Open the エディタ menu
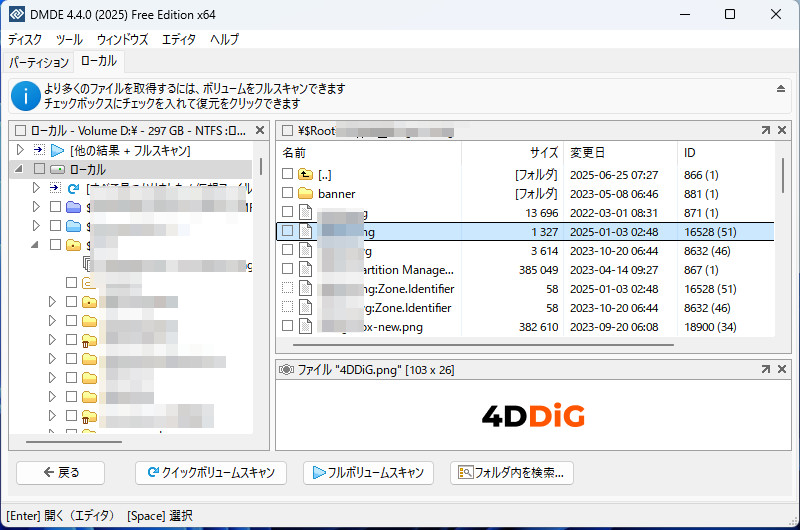Screen dimensions: 800x530 click(179, 39)
